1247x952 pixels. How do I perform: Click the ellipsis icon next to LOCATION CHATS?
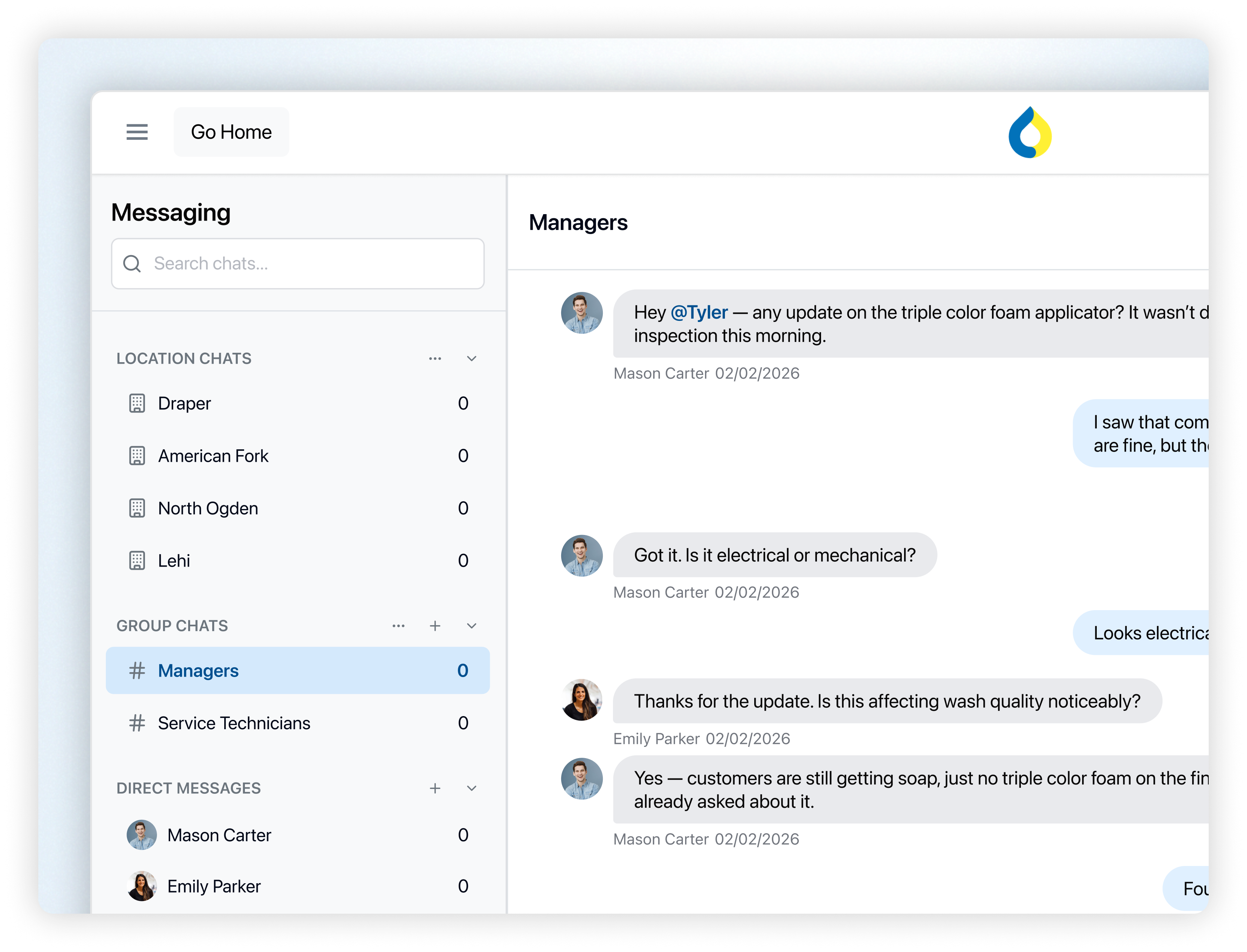pyautogui.click(x=435, y=358)
